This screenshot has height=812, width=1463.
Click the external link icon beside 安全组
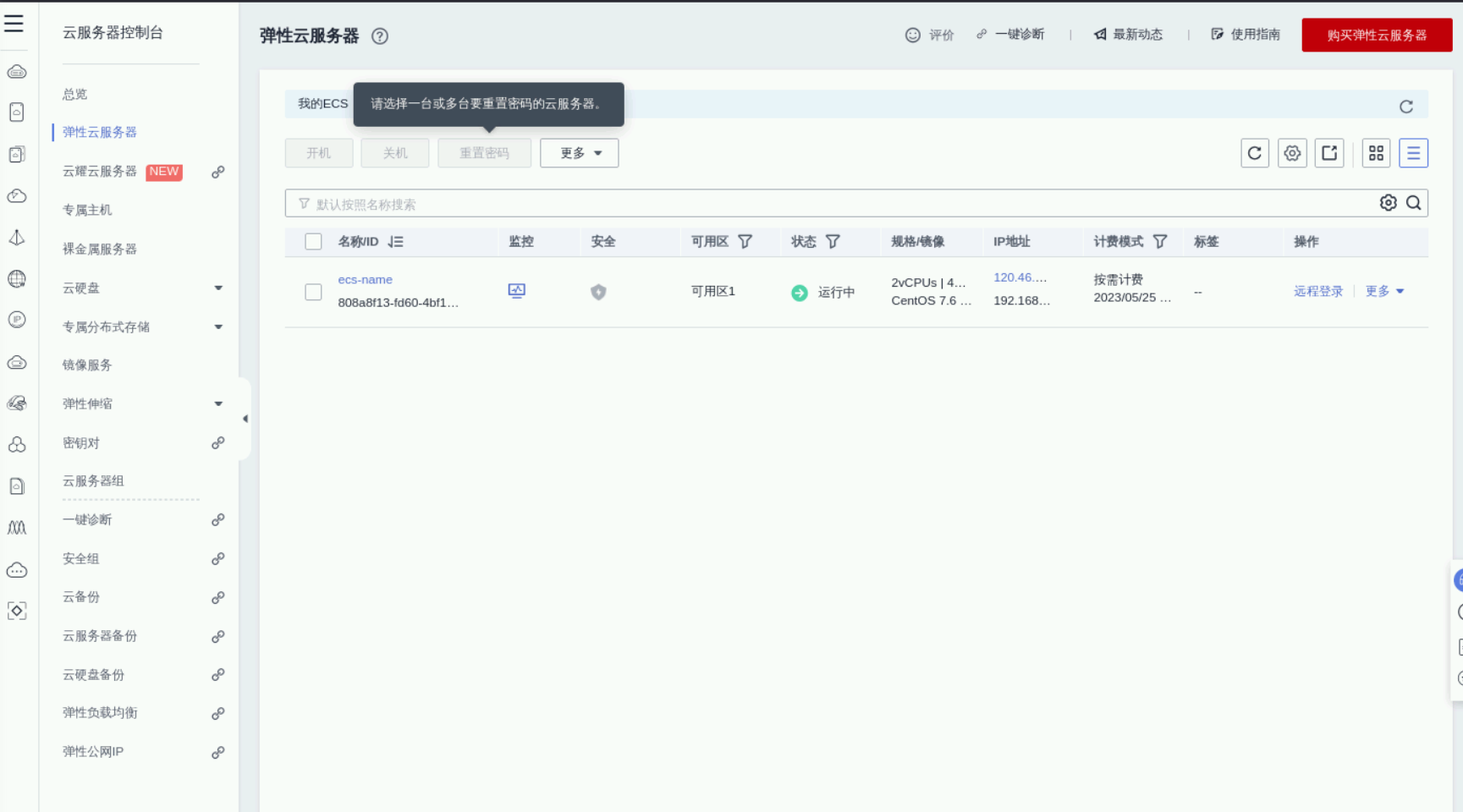click(x=218, y=558)
